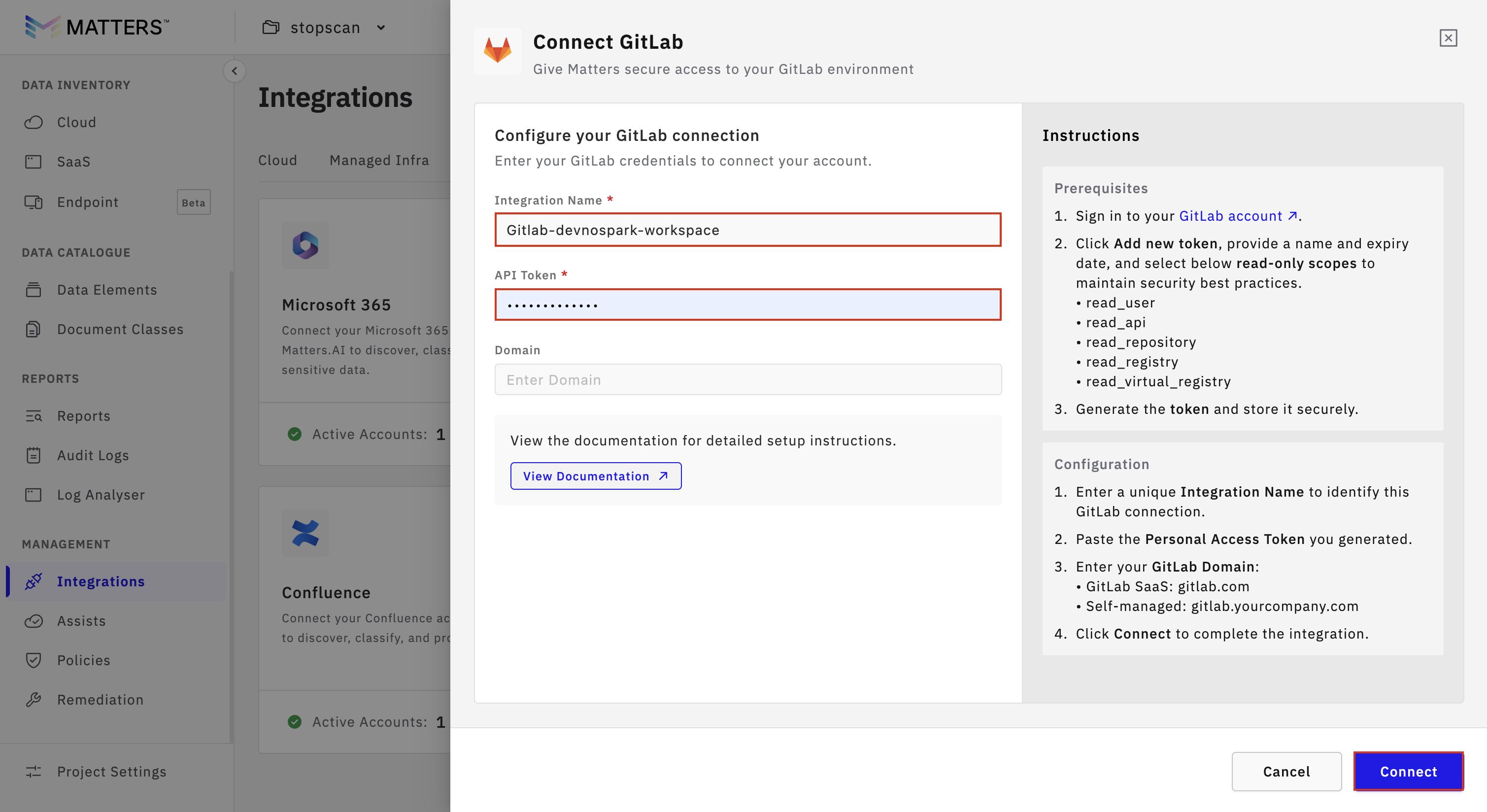This screenshot has width=1487, height=812.
Task: Click the Cloud icon in the sidebar
Action: [34, 122]
